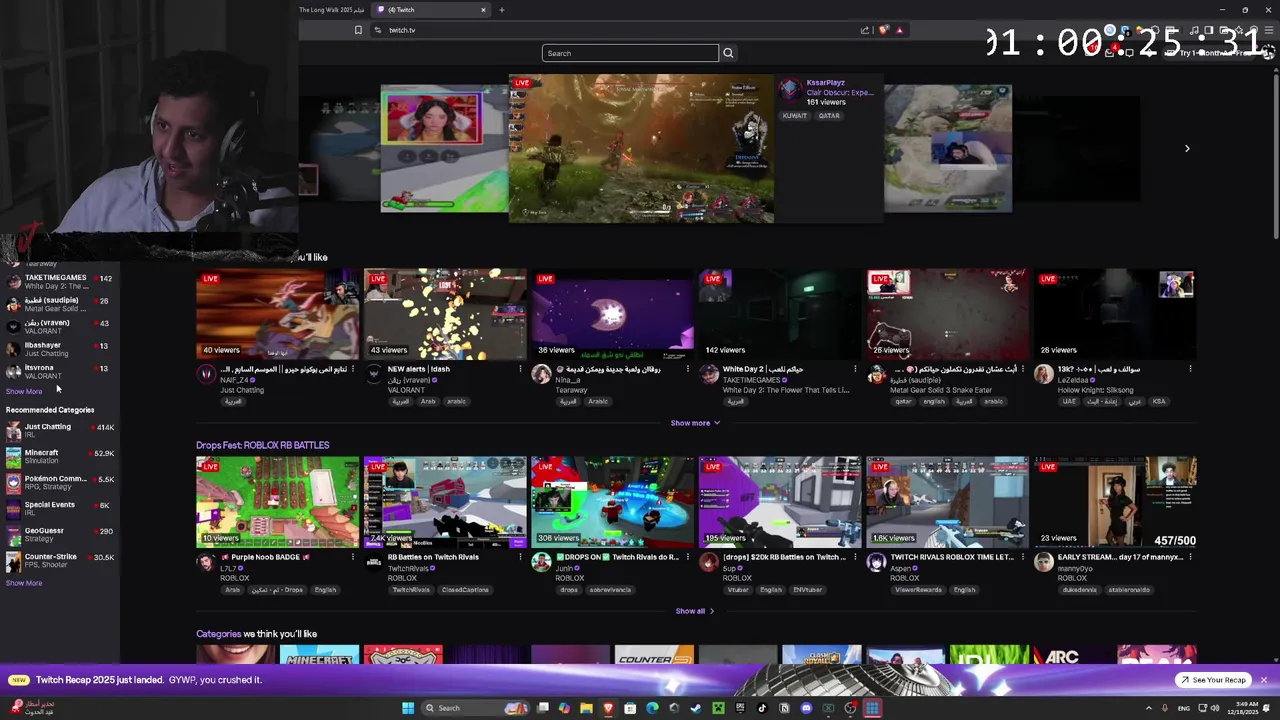Click Show all under Roblox Drops row
The height and width of the screenshot is (720, 1280).
click(x=695, y=611)
